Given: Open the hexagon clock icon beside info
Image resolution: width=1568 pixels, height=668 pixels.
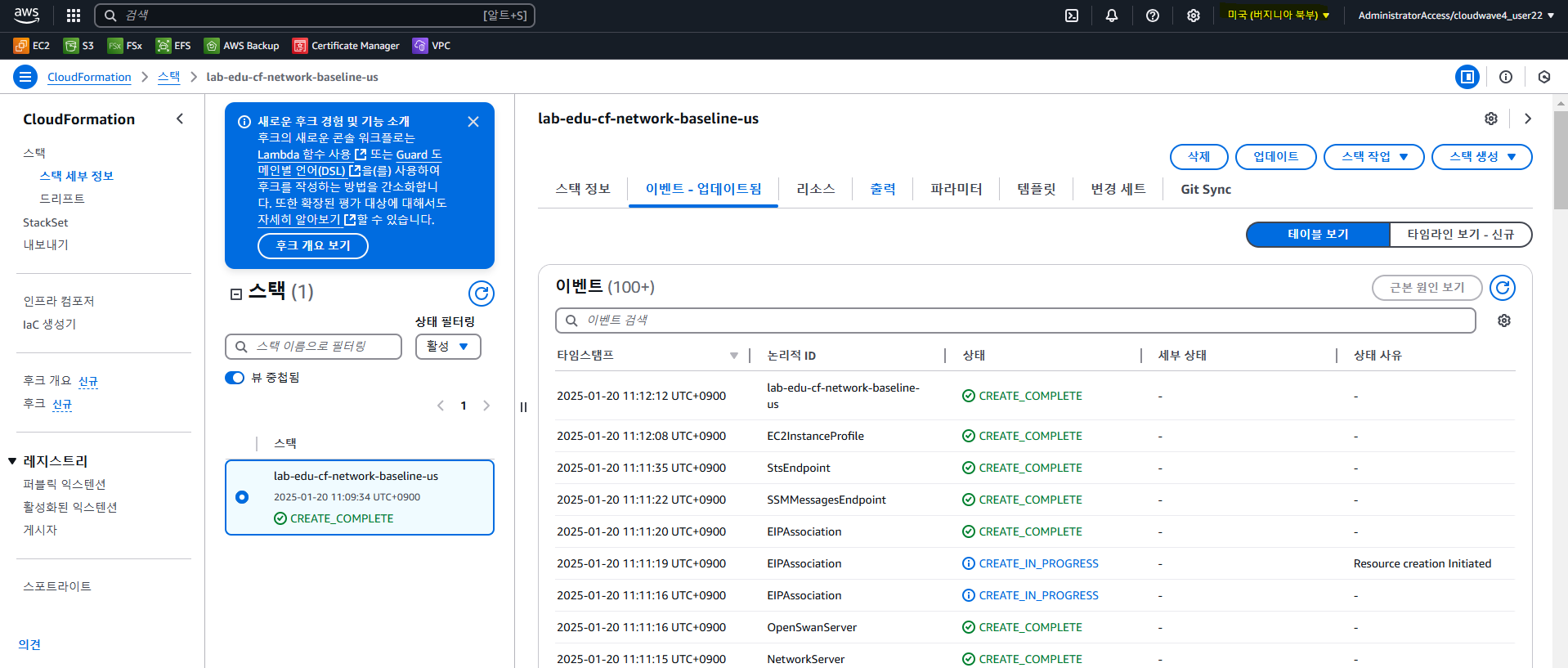Looking at the screenshot, I should click(1544, 77).
